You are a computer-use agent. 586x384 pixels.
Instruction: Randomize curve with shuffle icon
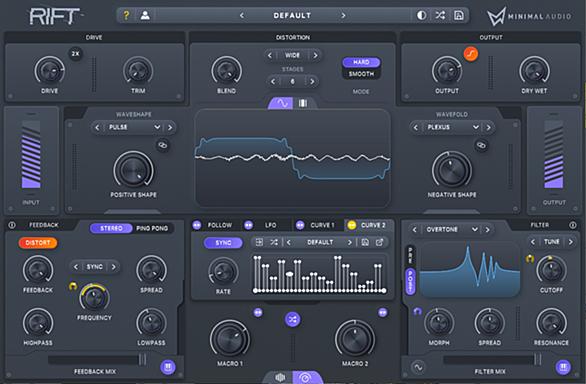pyautogui.click(x=274, y=242)
